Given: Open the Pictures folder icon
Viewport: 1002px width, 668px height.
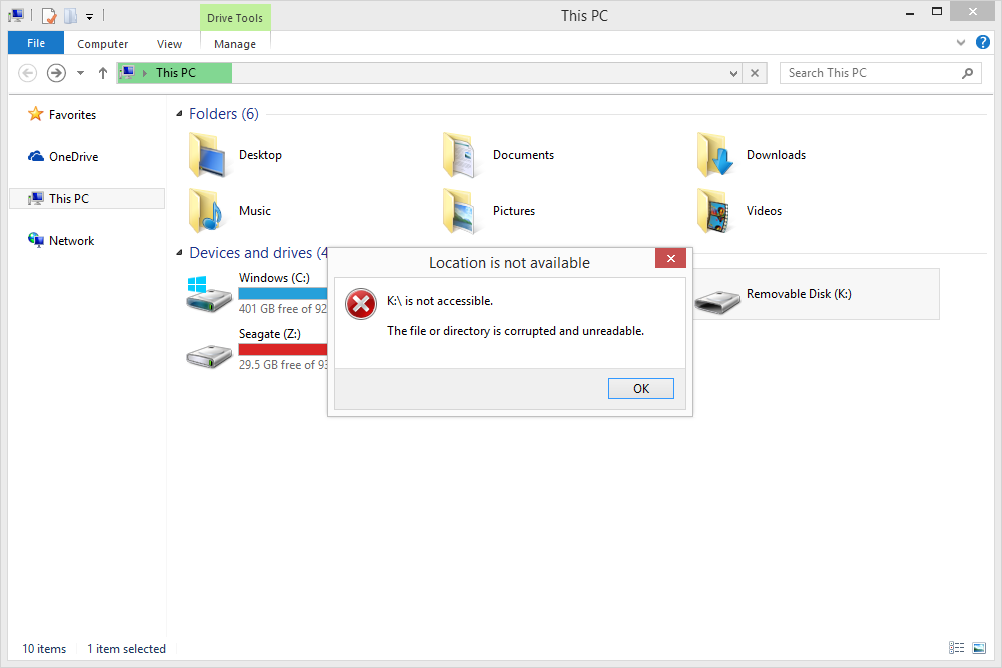Looking at the screenshot, I should [x=460, y=210].
